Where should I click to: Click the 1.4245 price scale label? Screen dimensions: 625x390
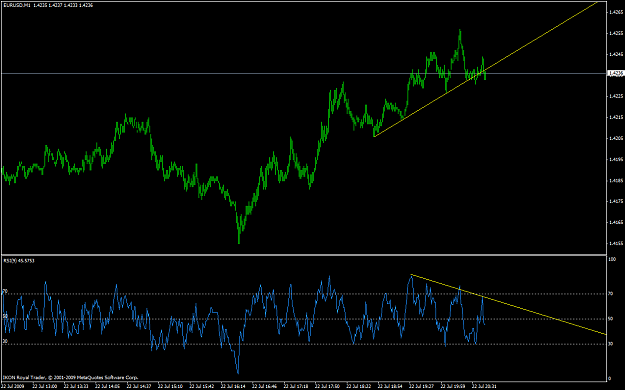pyautogui.click(x=616, y=54)
